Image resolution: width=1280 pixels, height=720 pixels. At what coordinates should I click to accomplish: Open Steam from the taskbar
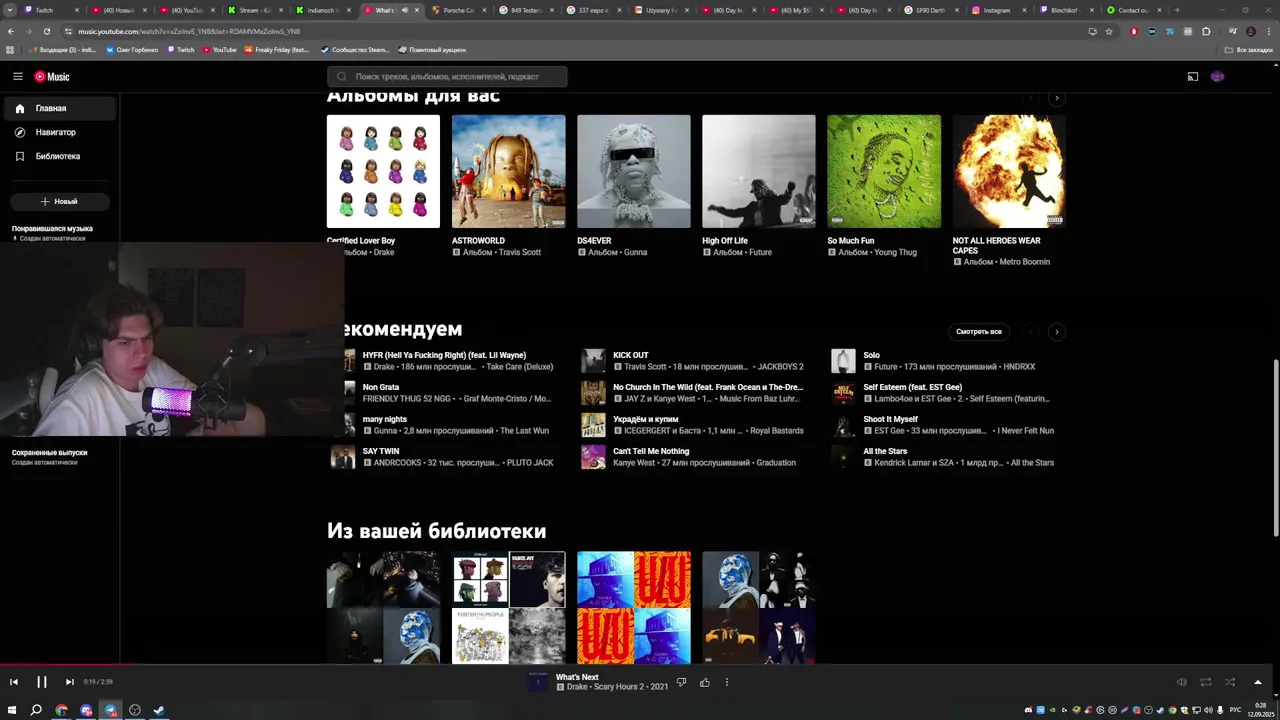click(158, 710)
